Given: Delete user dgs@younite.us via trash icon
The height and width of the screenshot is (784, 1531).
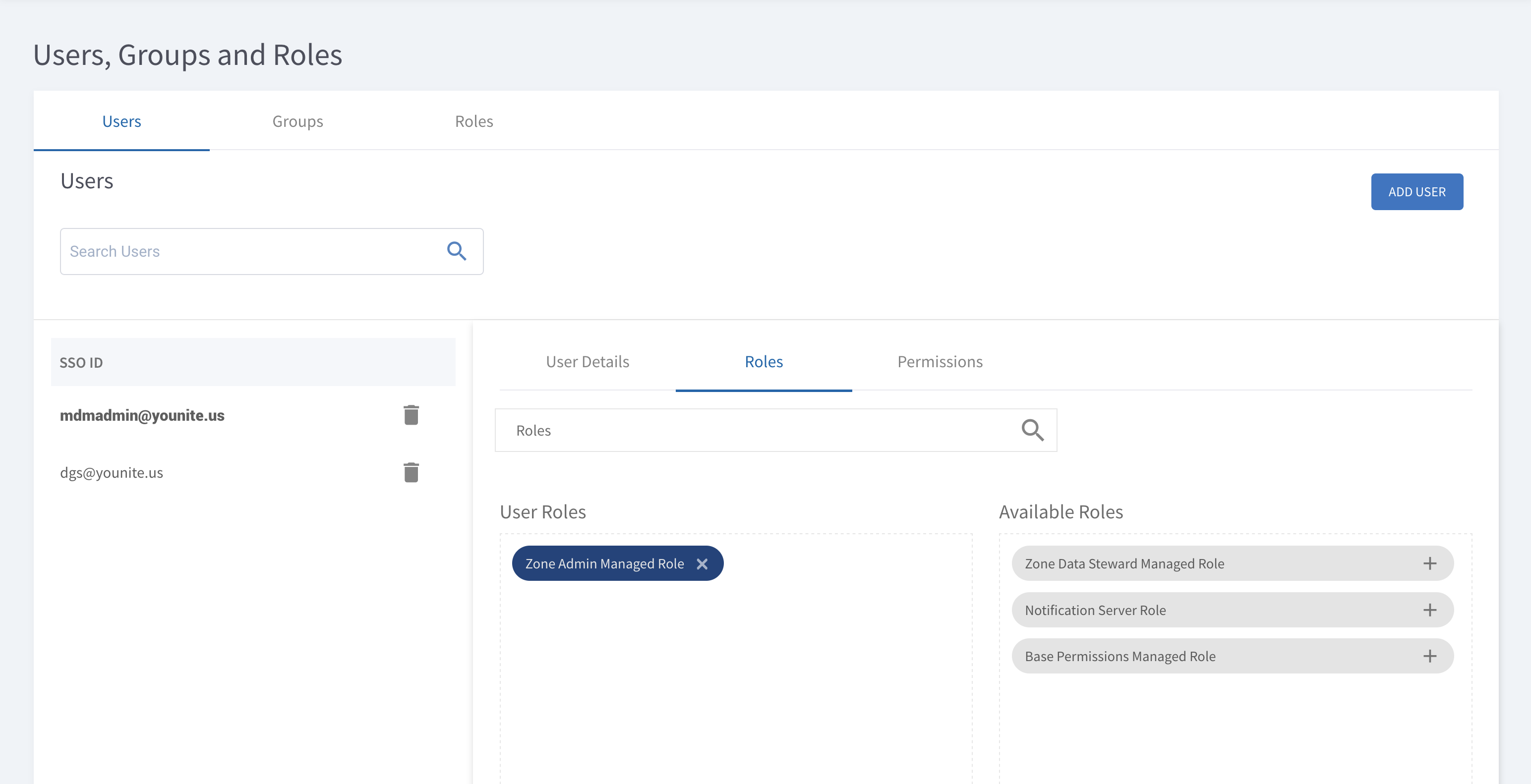Looking at the screenshot, I should coord(412,472).
